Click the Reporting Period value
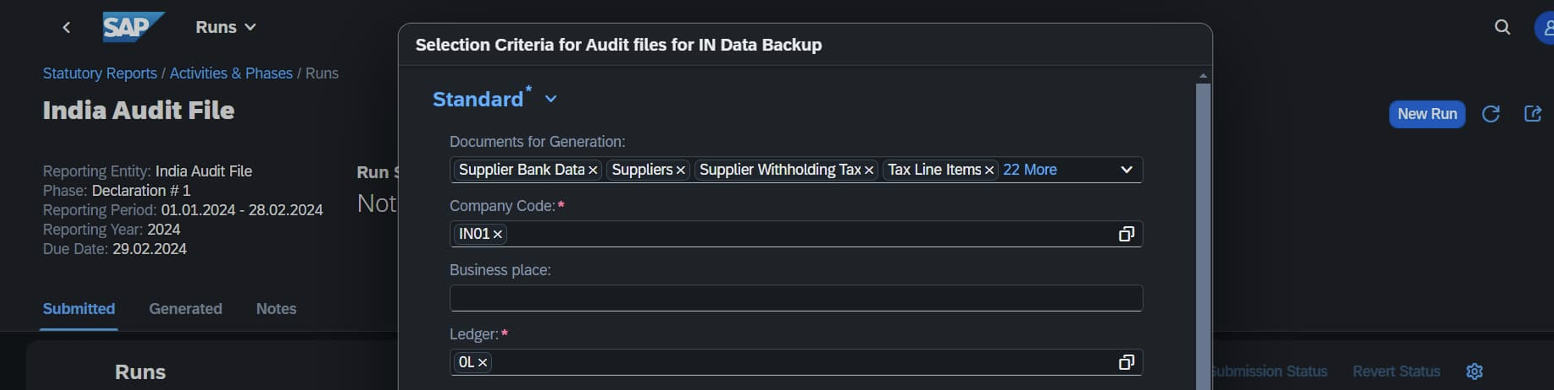 (242, 210)
